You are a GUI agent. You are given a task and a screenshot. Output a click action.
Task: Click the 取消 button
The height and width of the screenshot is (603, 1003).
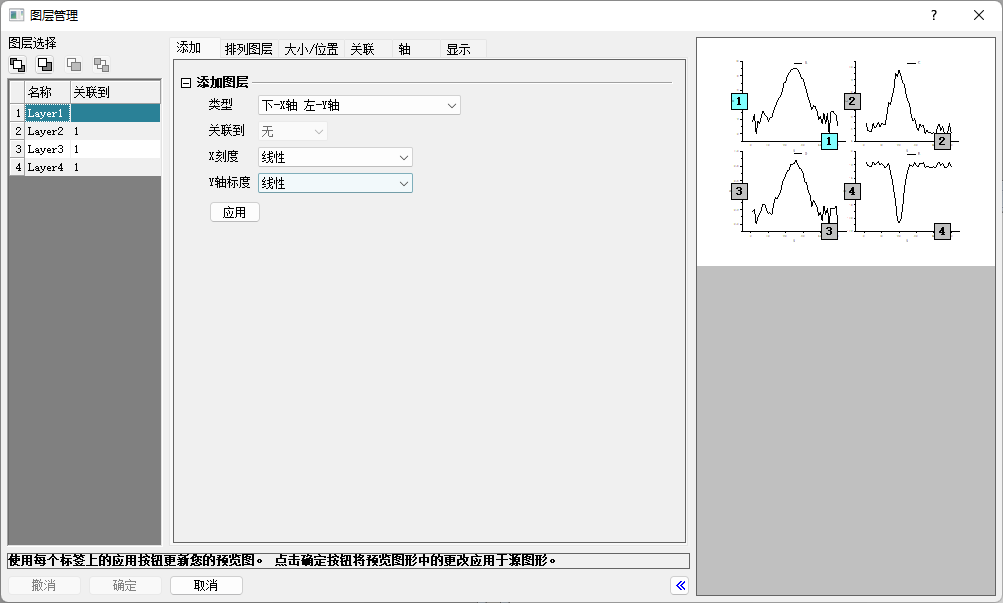tap(206, 586)
